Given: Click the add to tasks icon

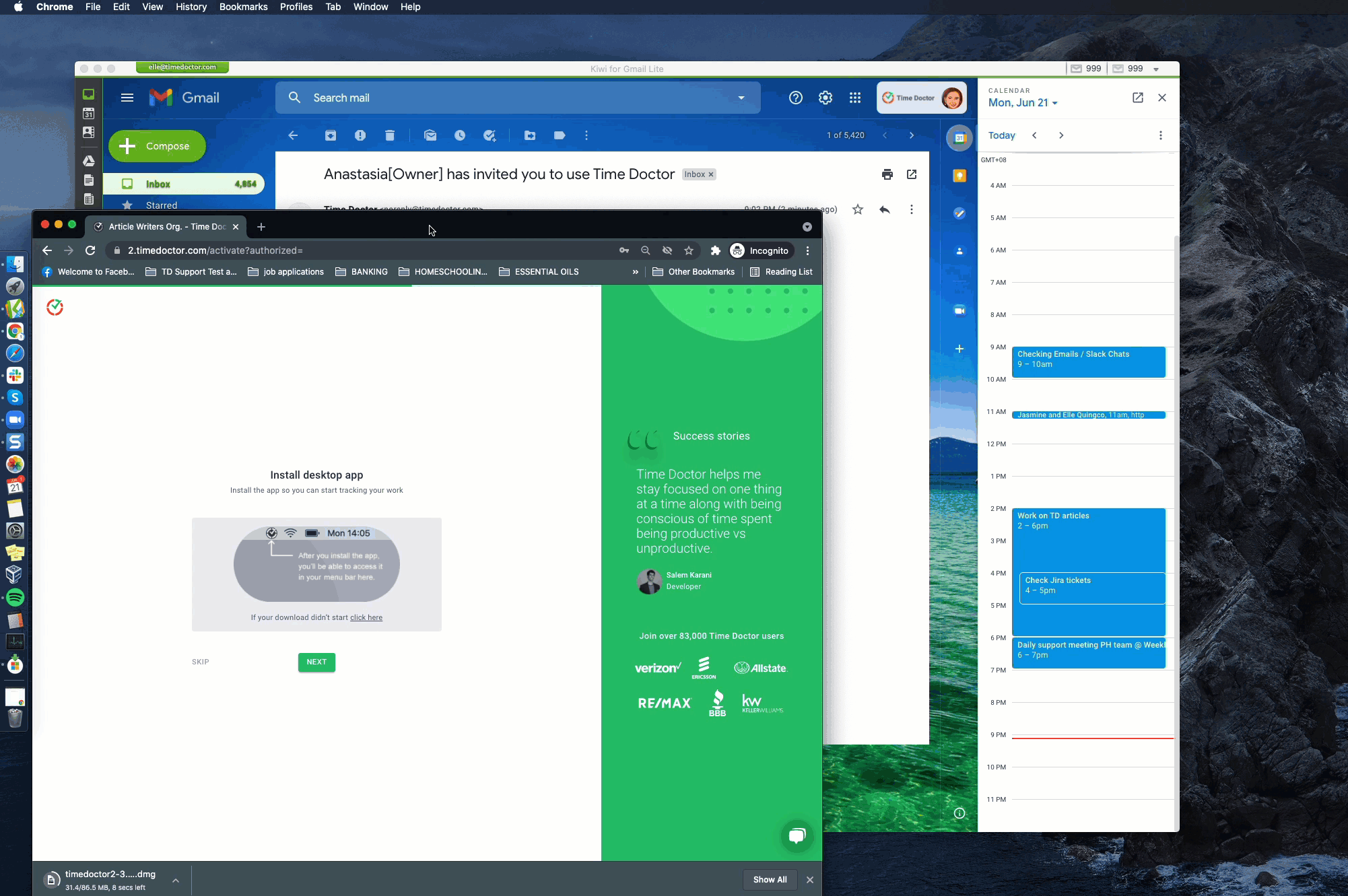Looking at the screenshot, I should (490, 135).
